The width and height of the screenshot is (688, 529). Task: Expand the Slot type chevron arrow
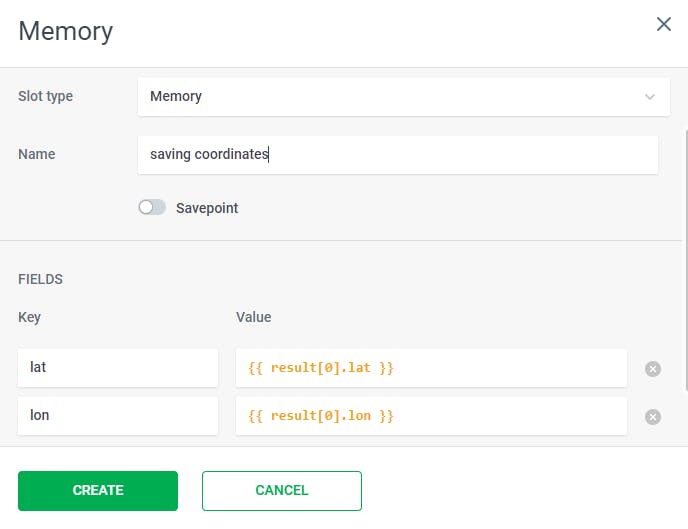tap(650, 97)
